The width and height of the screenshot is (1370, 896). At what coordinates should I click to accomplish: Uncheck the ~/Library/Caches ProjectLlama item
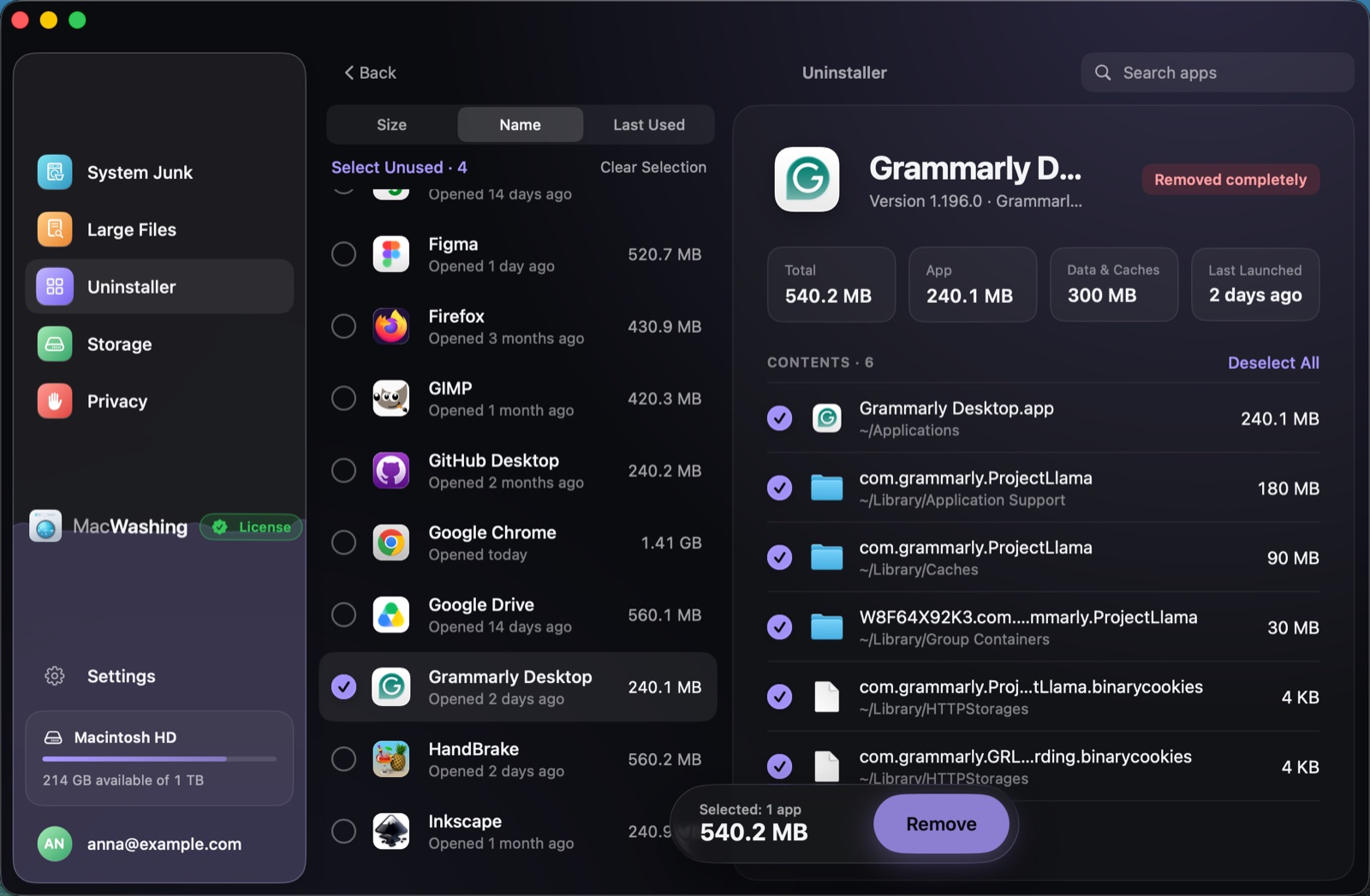tap(779, 557)
